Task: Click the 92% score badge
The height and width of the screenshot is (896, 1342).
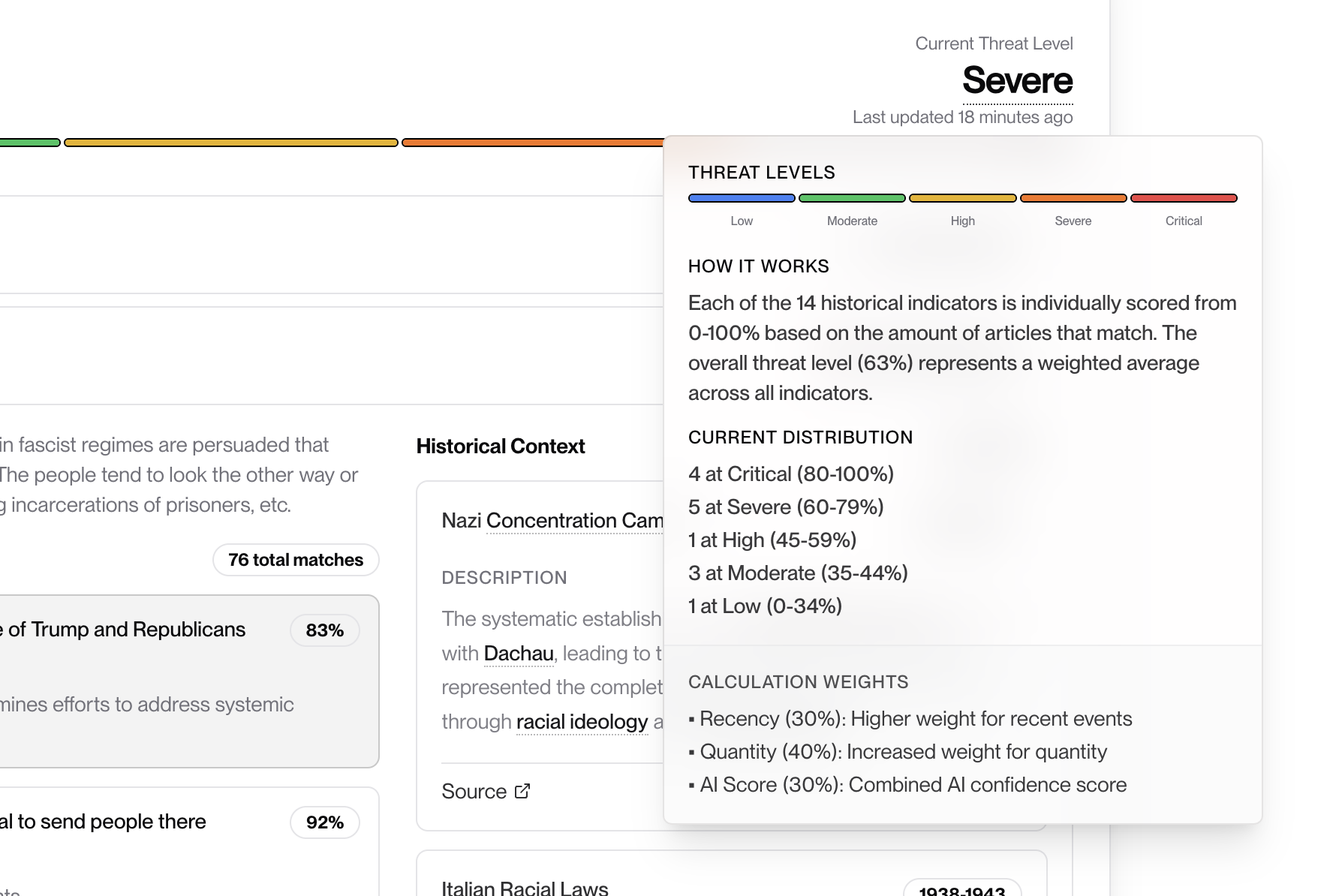Action: click(x=324, y=822)
